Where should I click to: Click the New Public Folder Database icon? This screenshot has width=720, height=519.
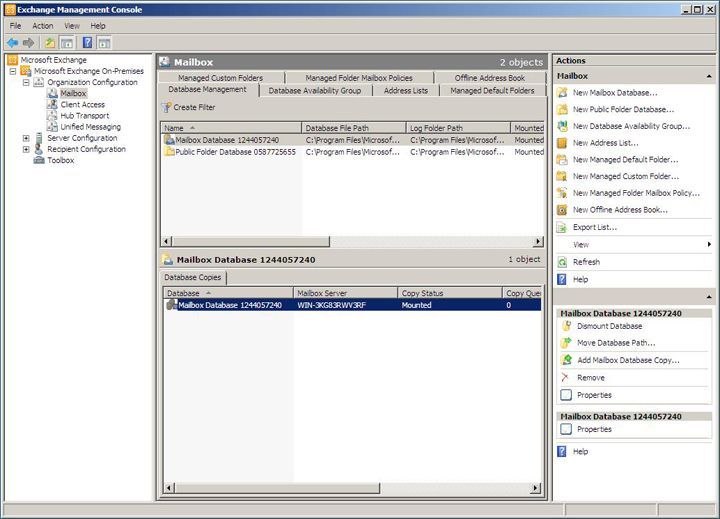(x=562, y=109)
